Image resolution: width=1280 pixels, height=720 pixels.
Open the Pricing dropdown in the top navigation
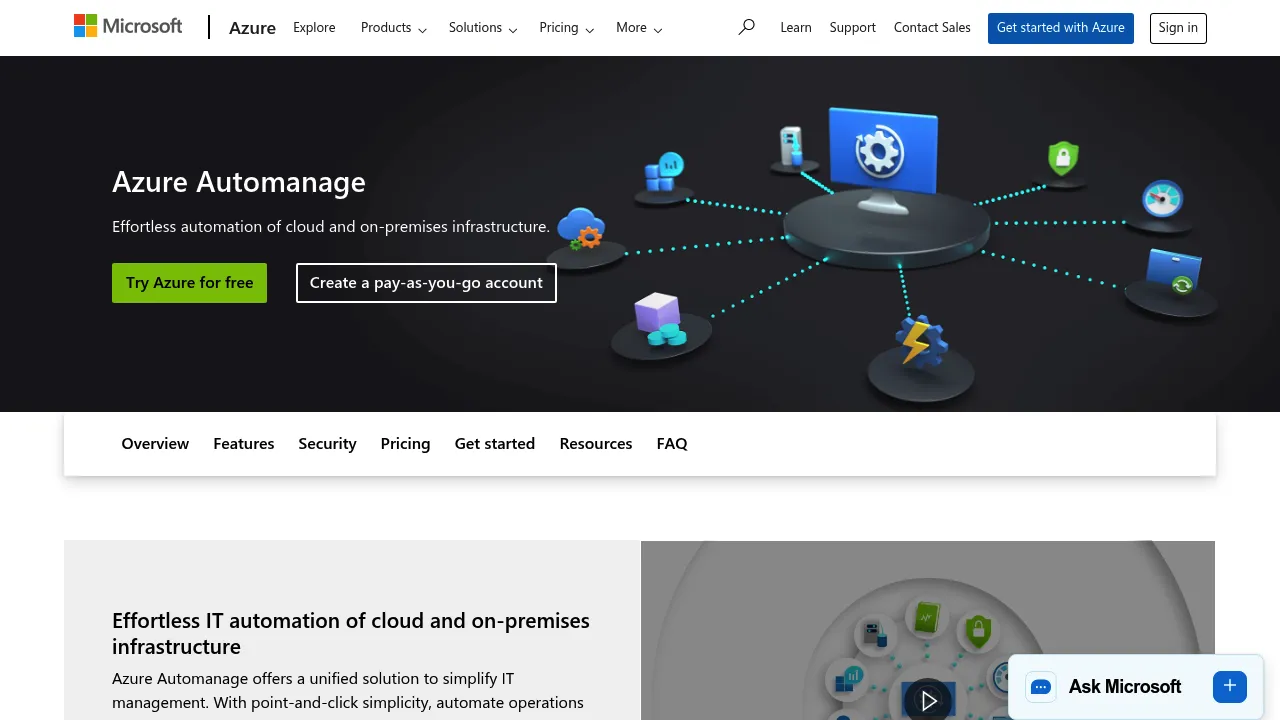(567, 28)
